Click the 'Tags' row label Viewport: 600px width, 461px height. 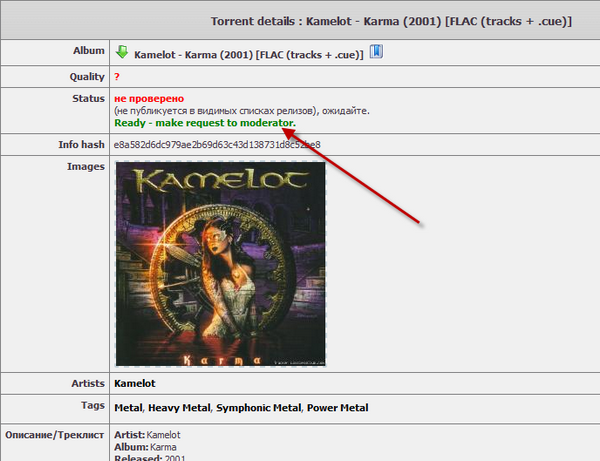[x=93, y=405]
